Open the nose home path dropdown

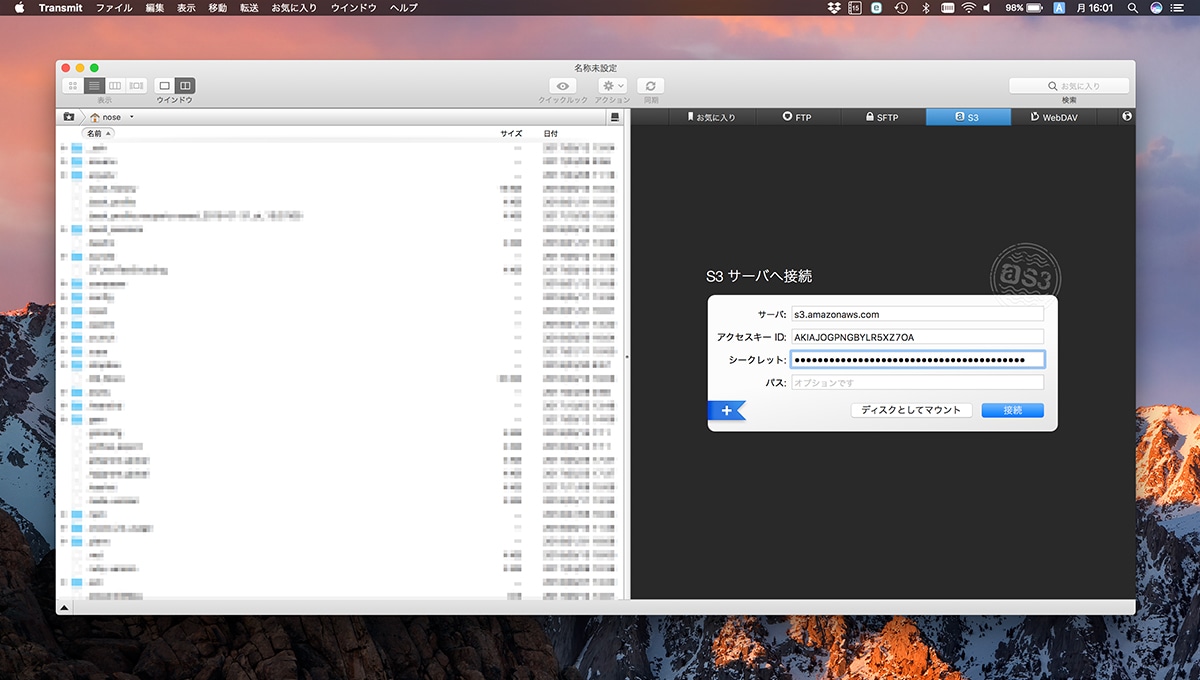112,117
